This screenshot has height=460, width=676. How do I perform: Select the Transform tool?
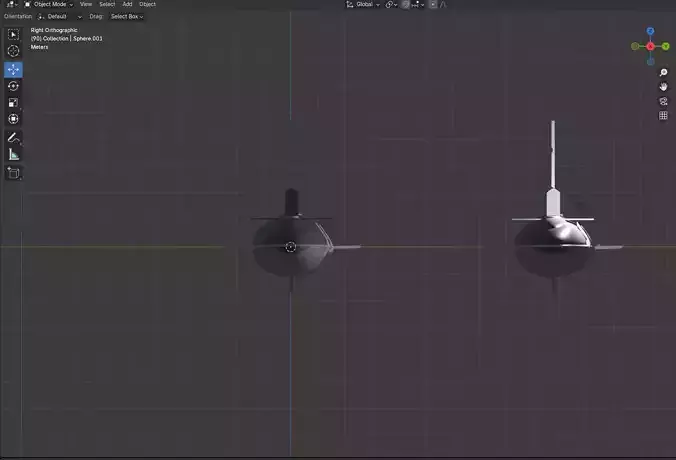click(13, 119)
